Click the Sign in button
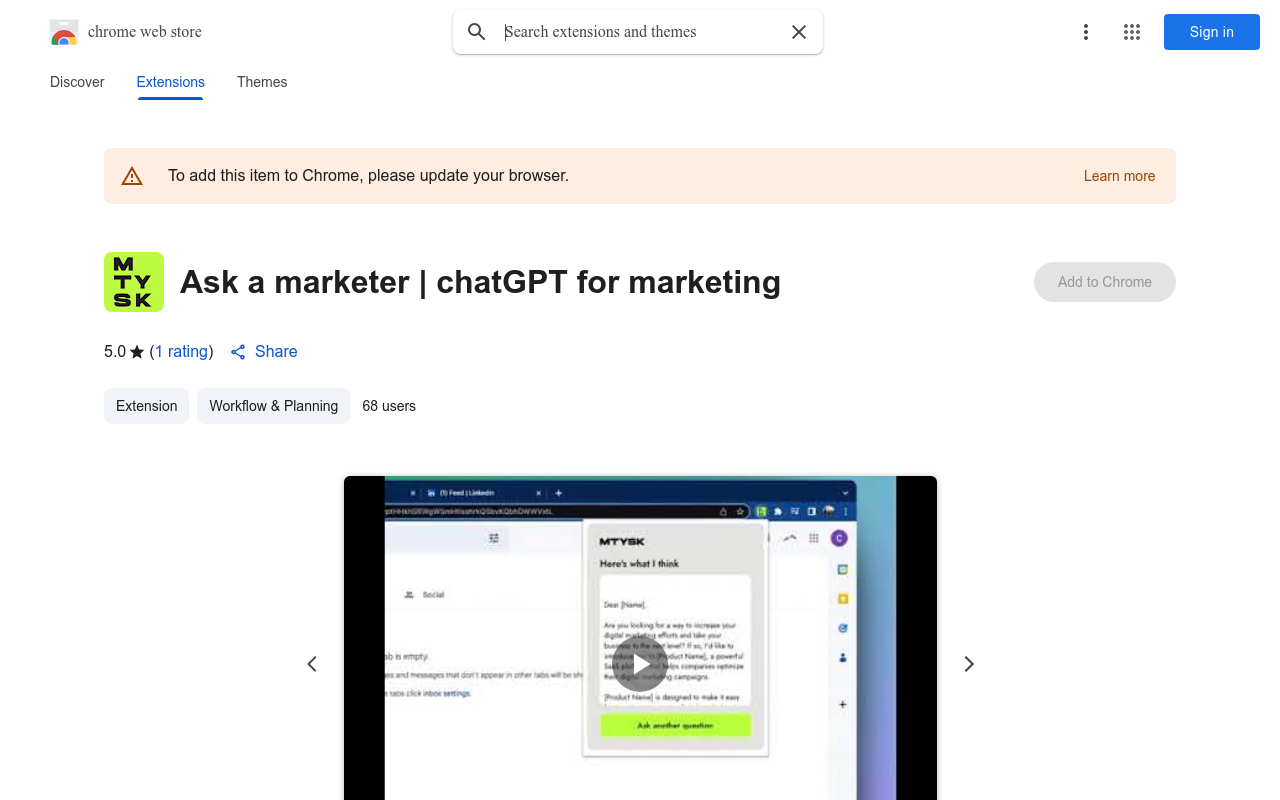 click(1211, 32)
